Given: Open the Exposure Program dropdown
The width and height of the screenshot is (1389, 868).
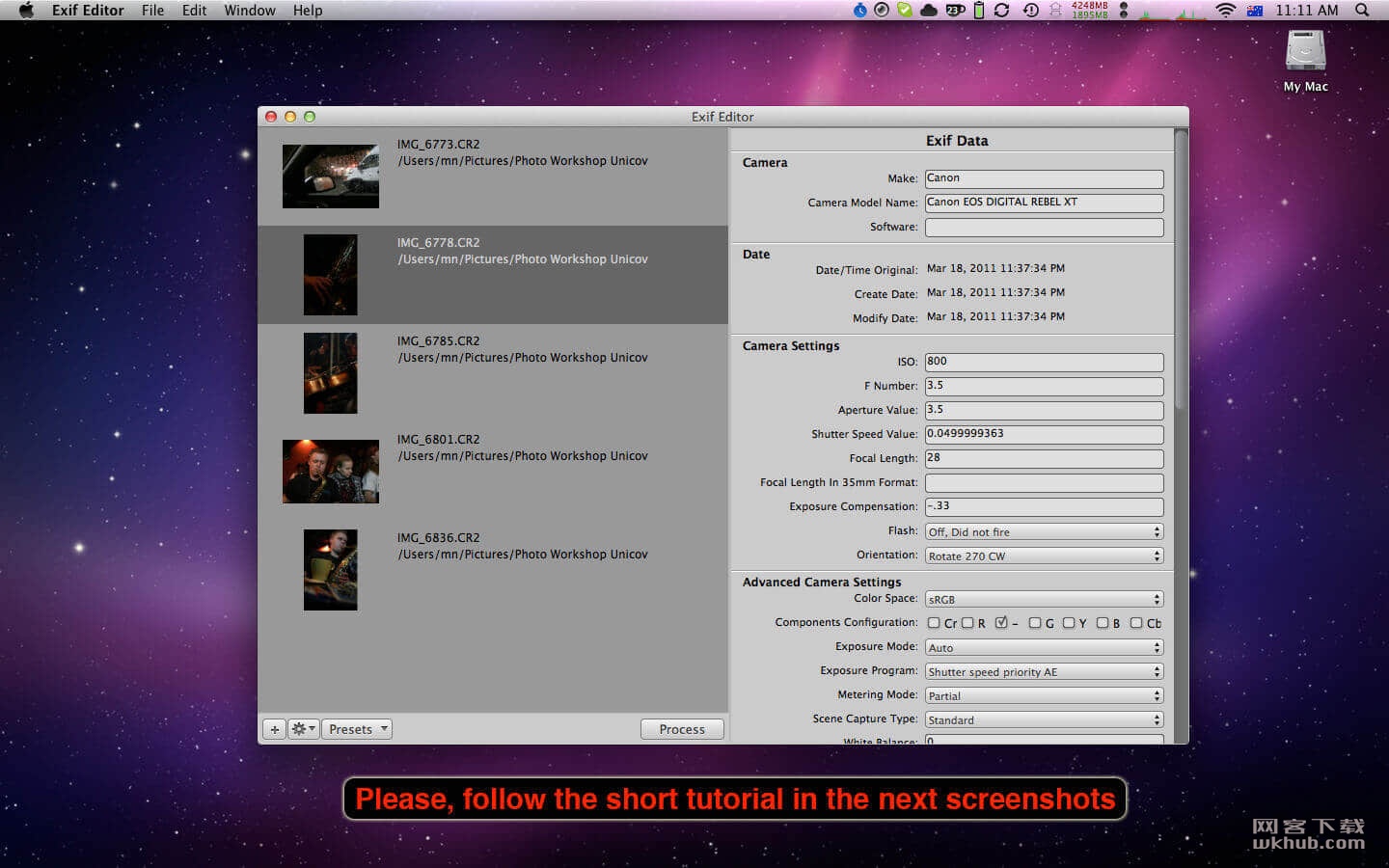Looking at the screenshot, I should pyautogui.click(x=1044, y=672).
